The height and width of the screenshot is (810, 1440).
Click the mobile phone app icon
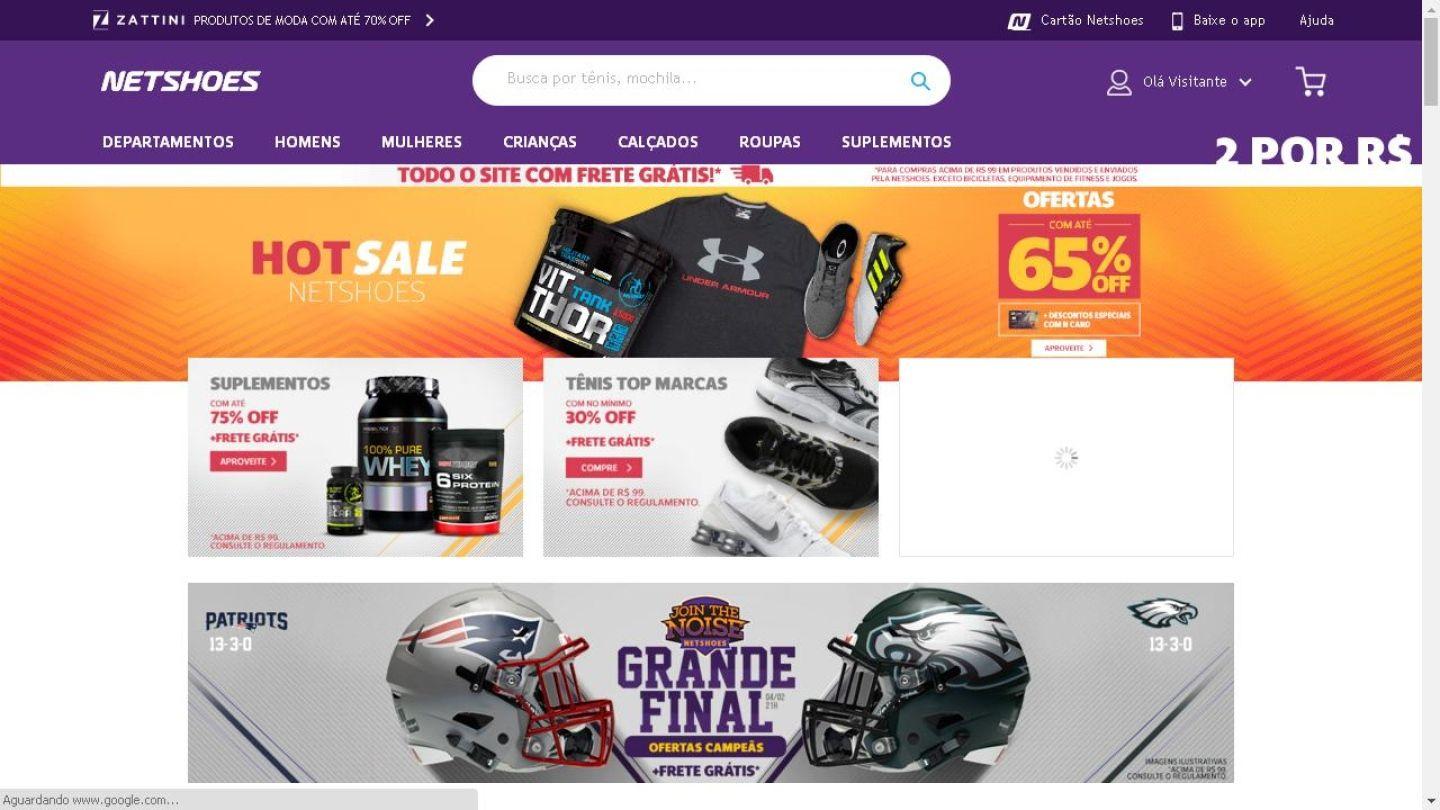point(1177,21)
